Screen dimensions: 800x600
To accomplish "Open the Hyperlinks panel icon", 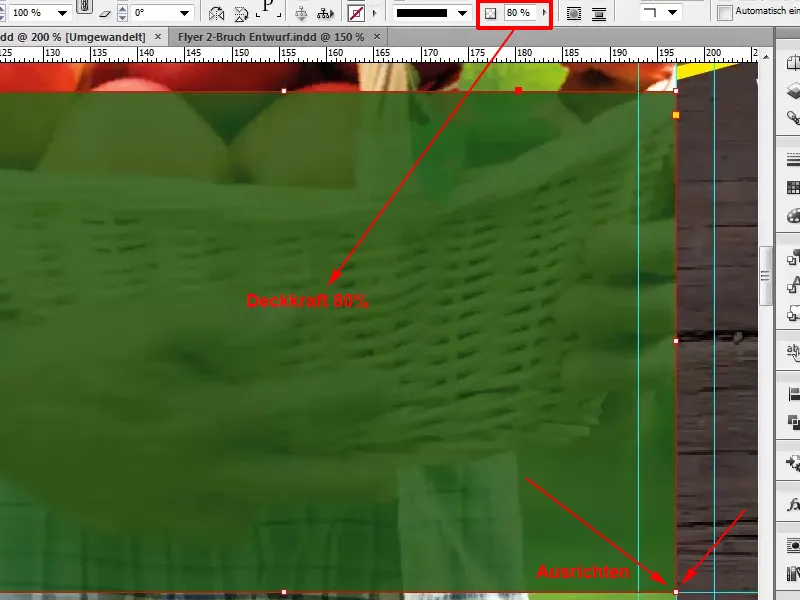I will [x=793, y=351].
